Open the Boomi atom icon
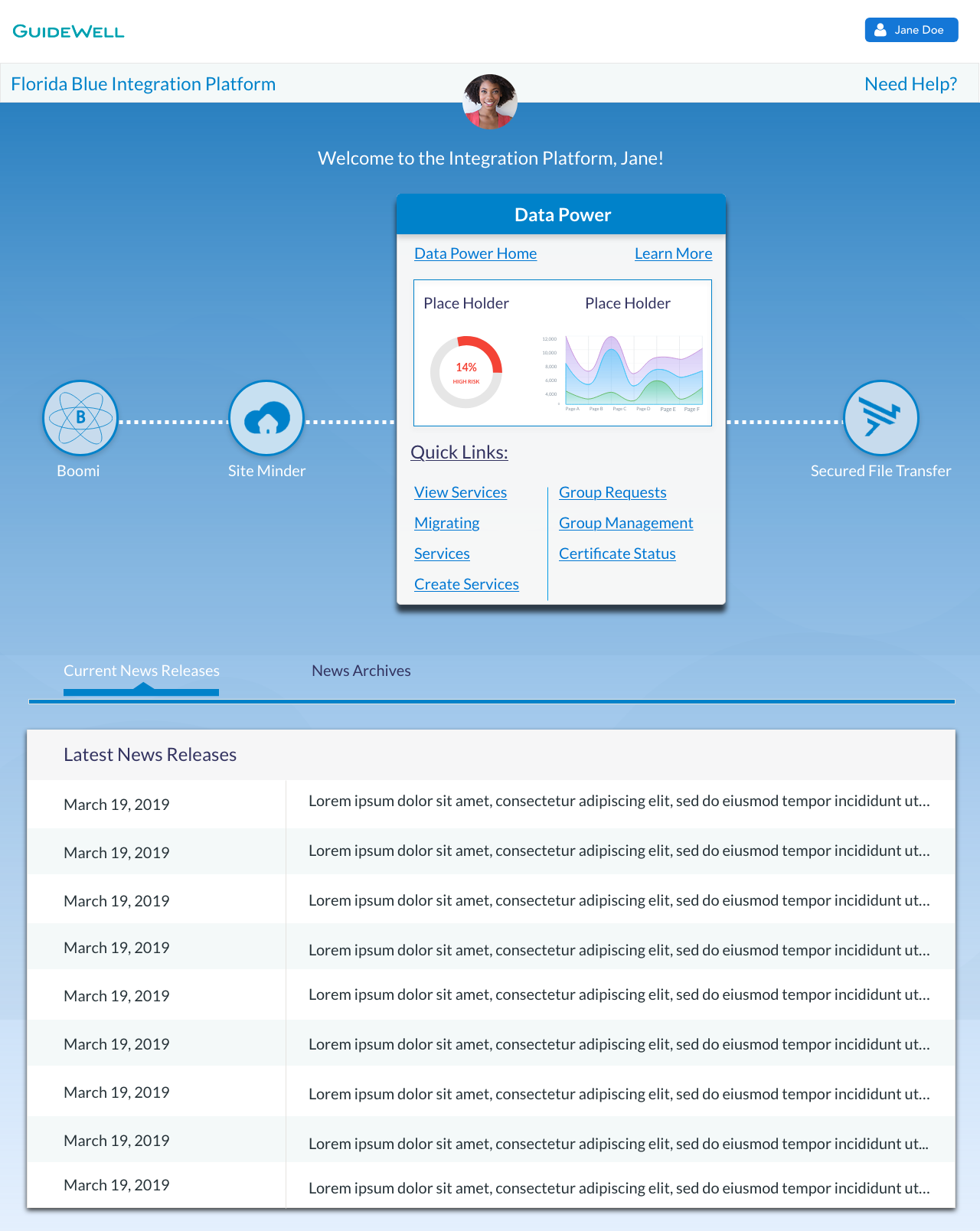This screenshot has height=1231, width=980. [x=80, y=418]
